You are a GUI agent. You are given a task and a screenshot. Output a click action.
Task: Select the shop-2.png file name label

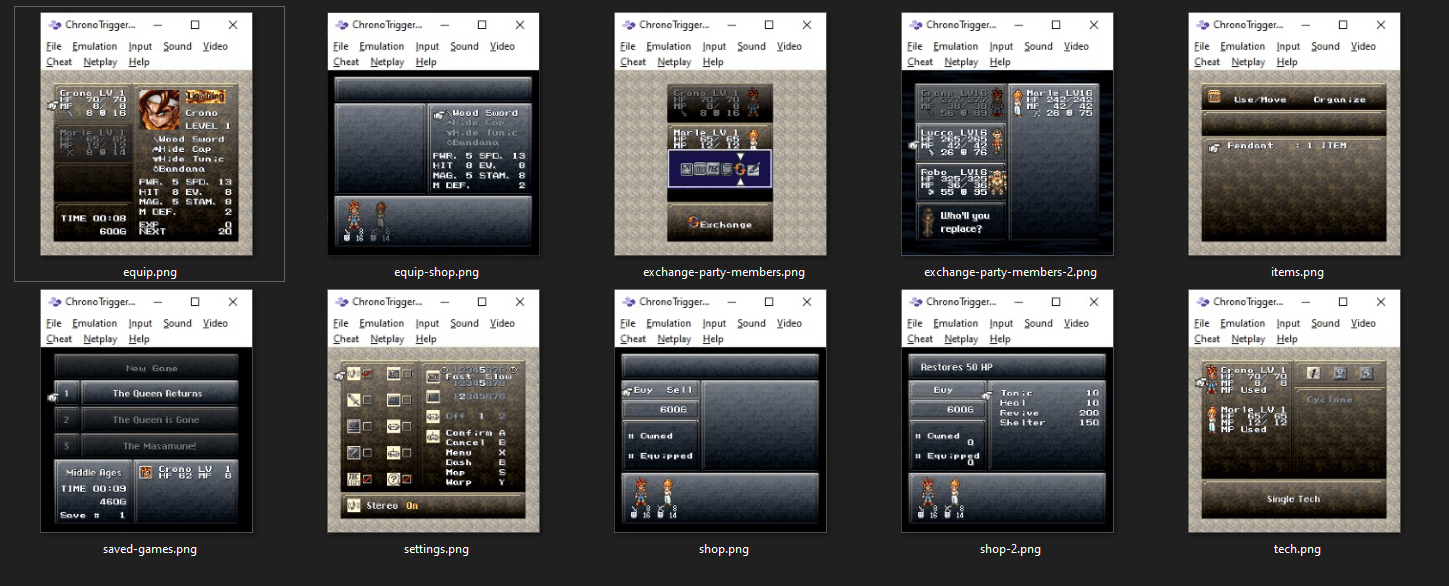click(1010, 549)
